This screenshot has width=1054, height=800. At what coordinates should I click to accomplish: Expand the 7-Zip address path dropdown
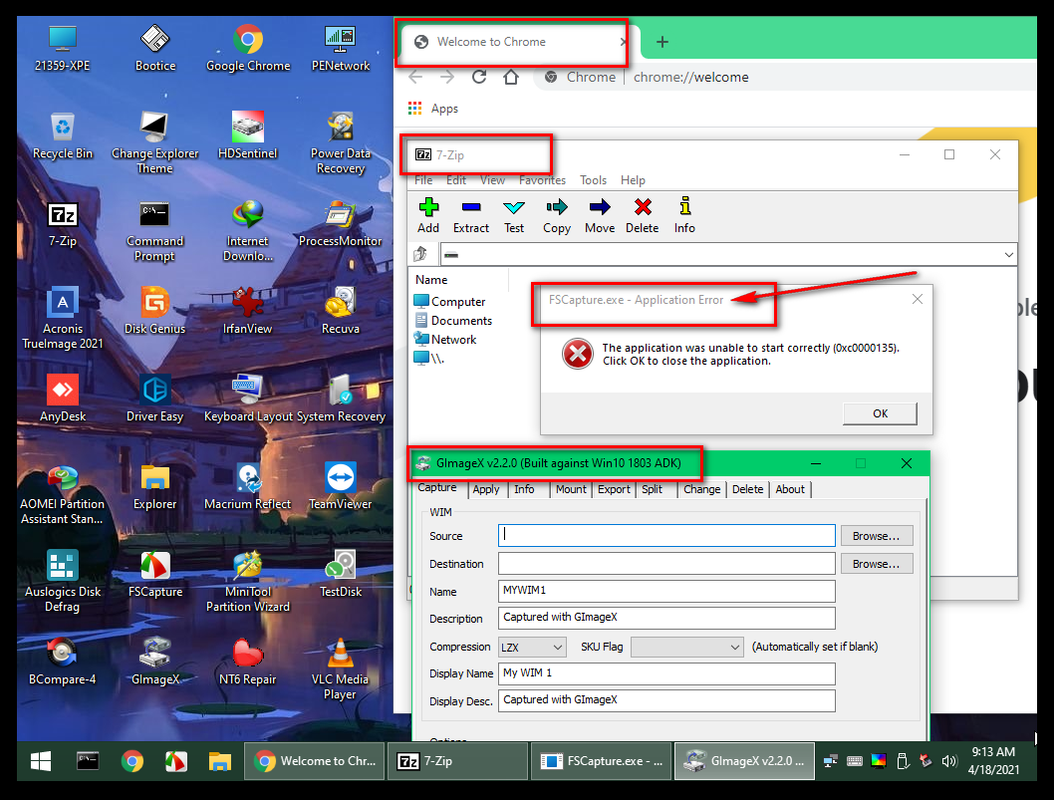tap(1008, 255)
